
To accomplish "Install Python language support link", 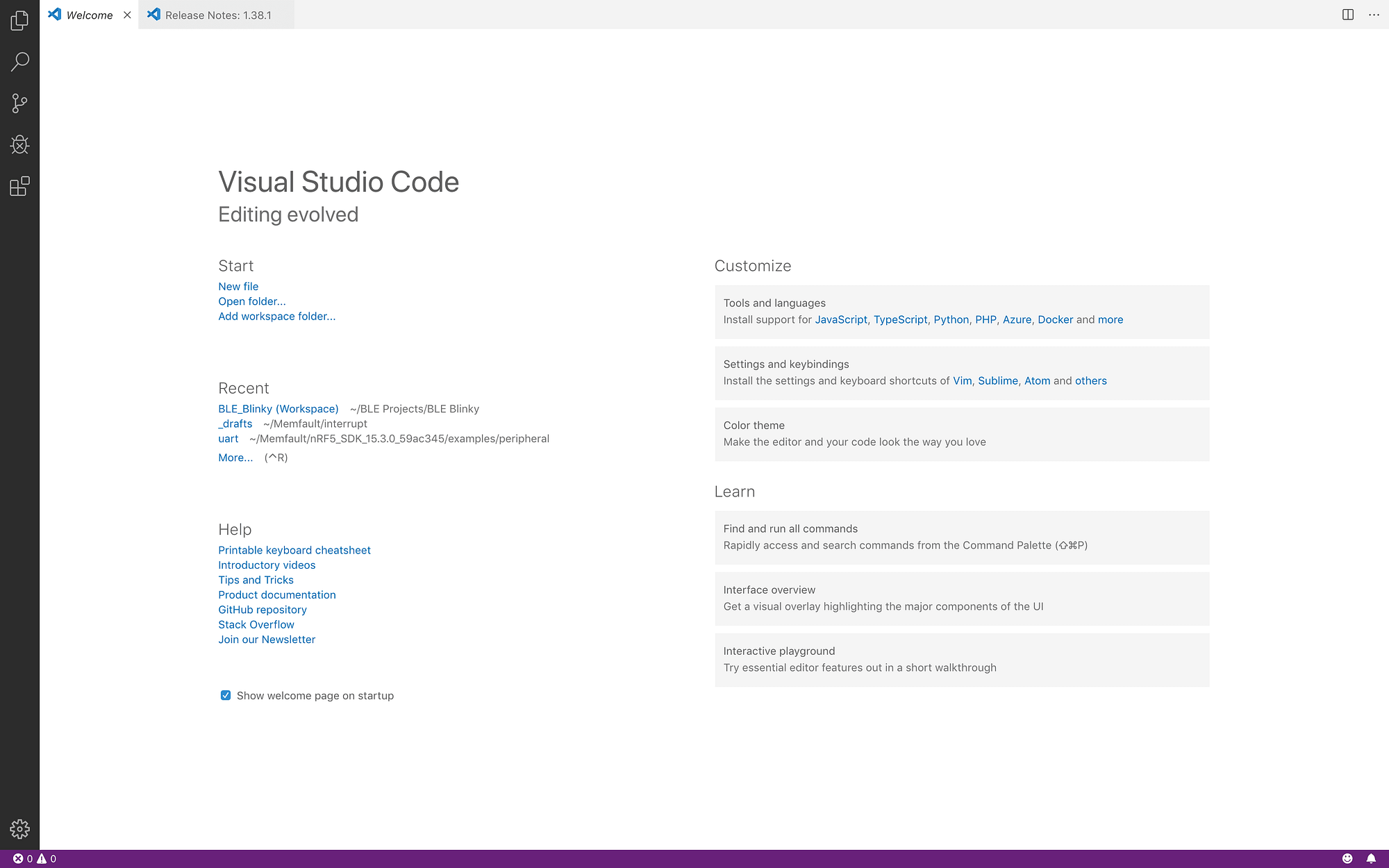I will click(x=951, y=319).
